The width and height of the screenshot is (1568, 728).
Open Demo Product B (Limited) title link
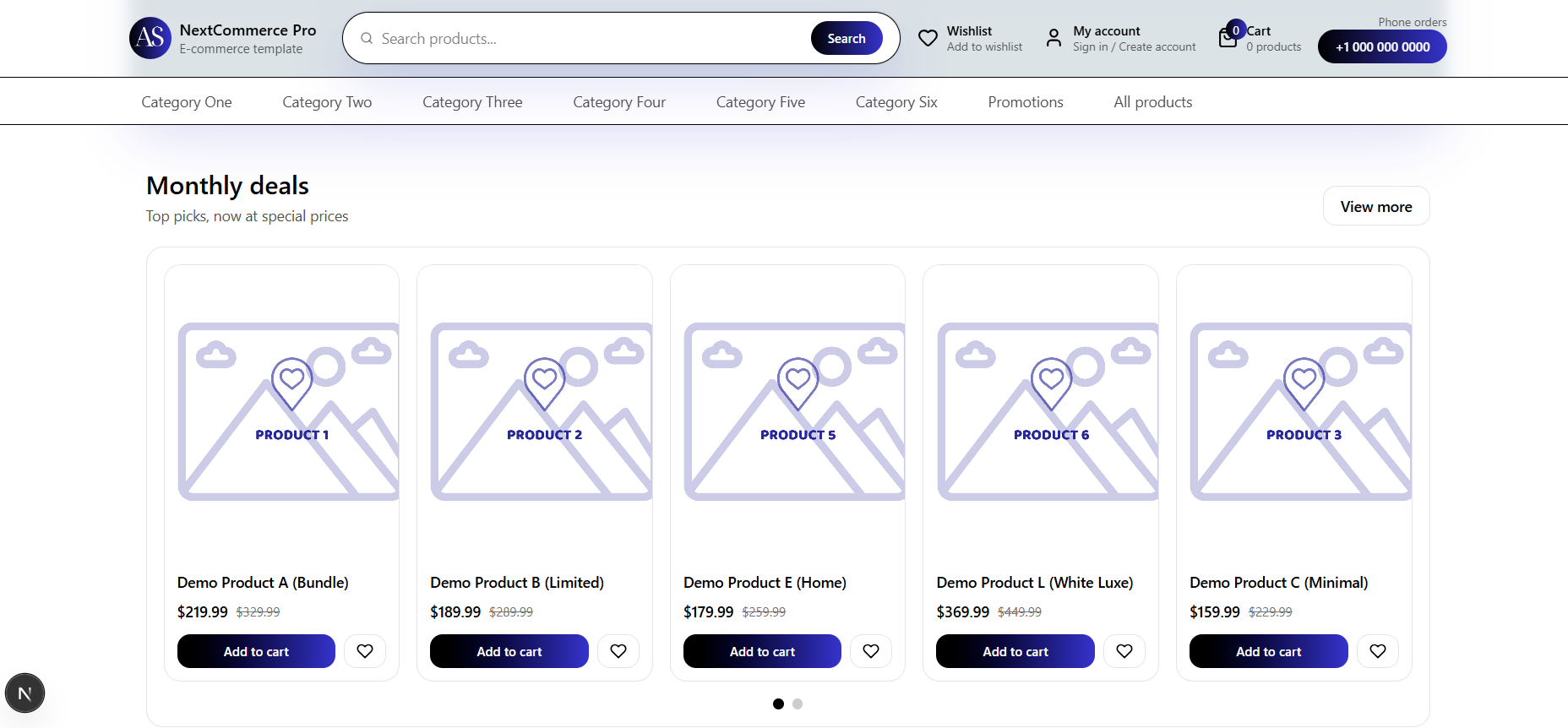click(517, 583)
